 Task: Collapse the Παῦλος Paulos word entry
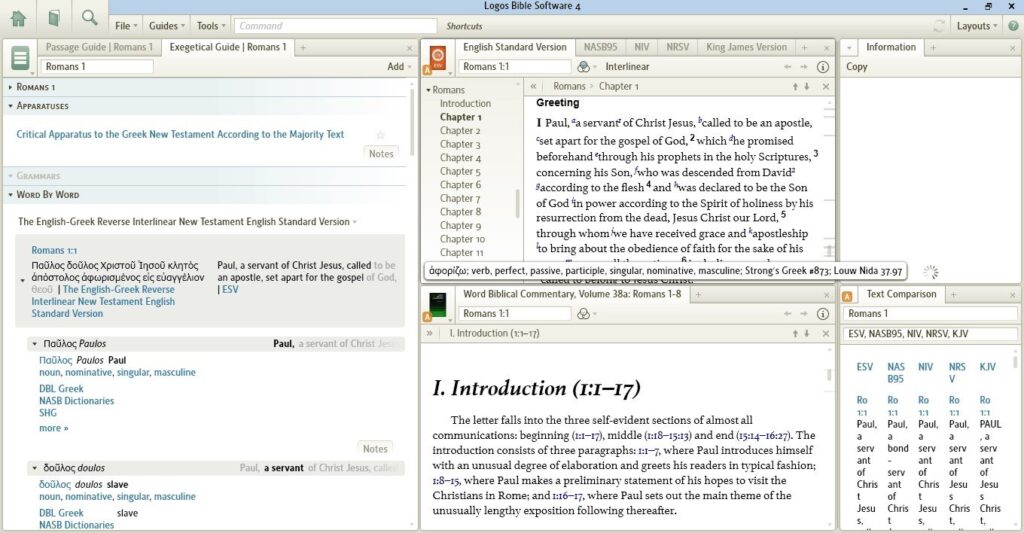pyautogui.click(x=34, y=344)
